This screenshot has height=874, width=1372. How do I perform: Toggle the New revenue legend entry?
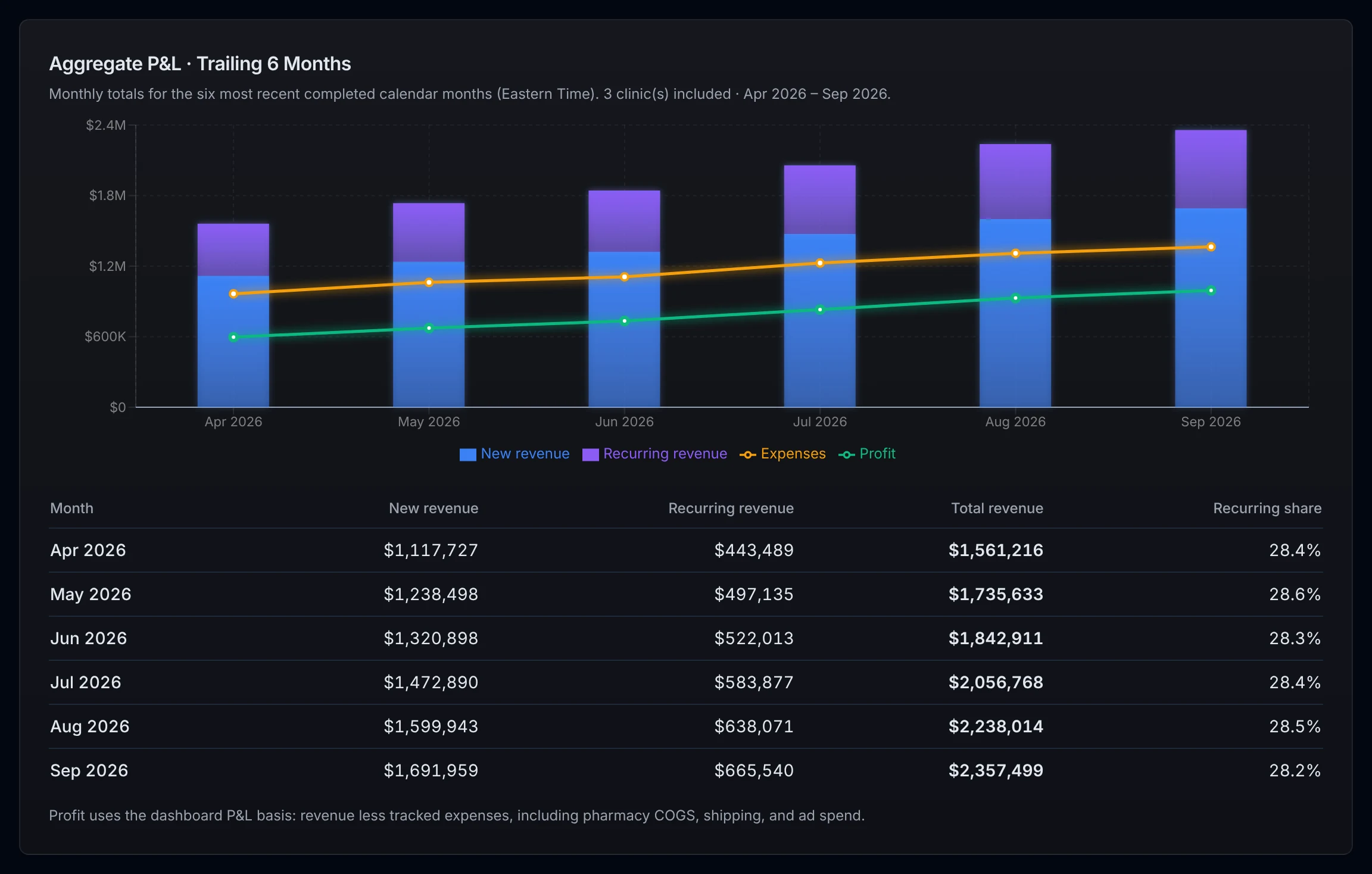coord(514,454)
